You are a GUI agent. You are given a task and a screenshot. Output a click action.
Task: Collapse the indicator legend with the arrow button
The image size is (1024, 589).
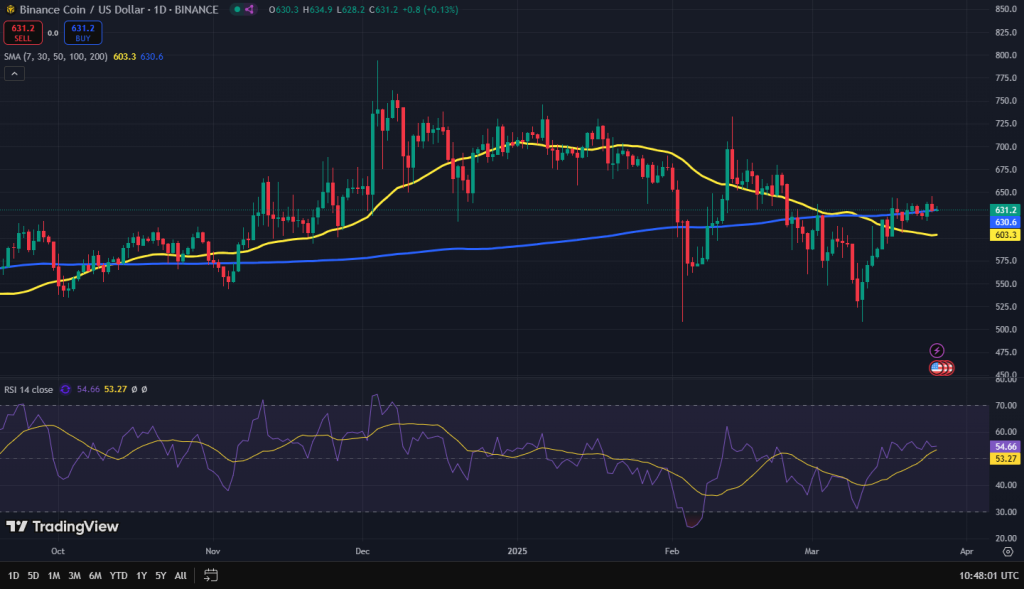coord(14,74)
